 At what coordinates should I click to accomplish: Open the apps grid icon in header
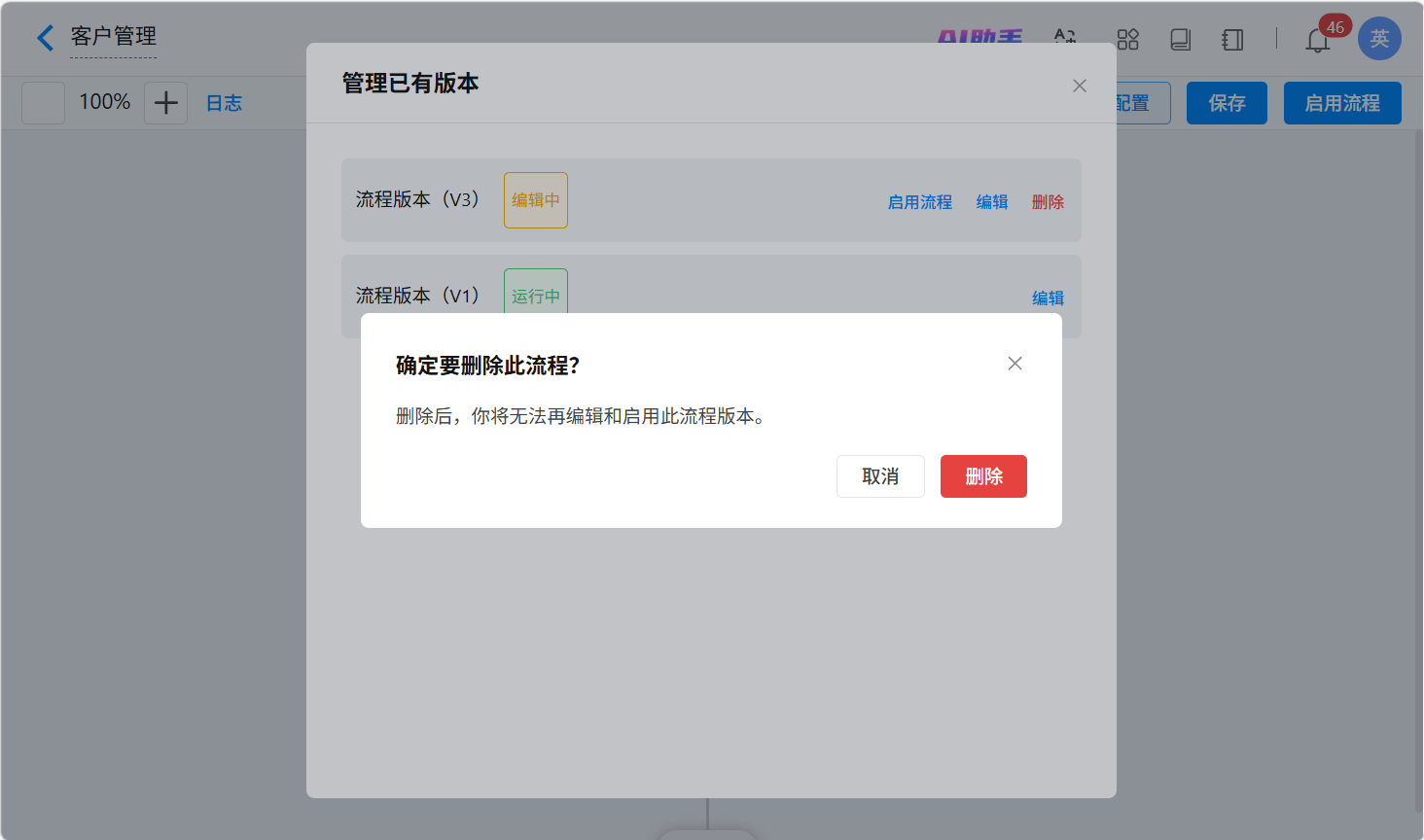point(1127,39)
